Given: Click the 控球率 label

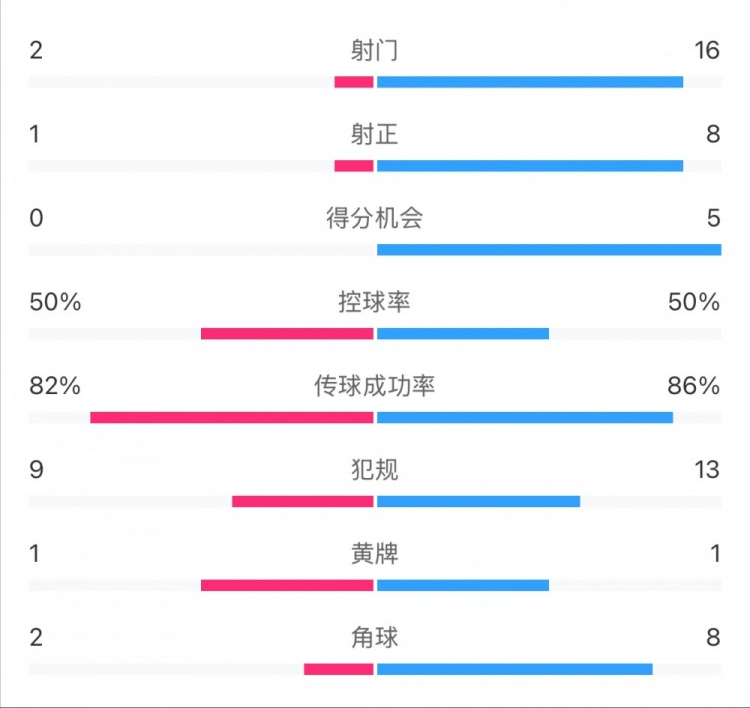Looking at the screenshot, I should 374,302.
